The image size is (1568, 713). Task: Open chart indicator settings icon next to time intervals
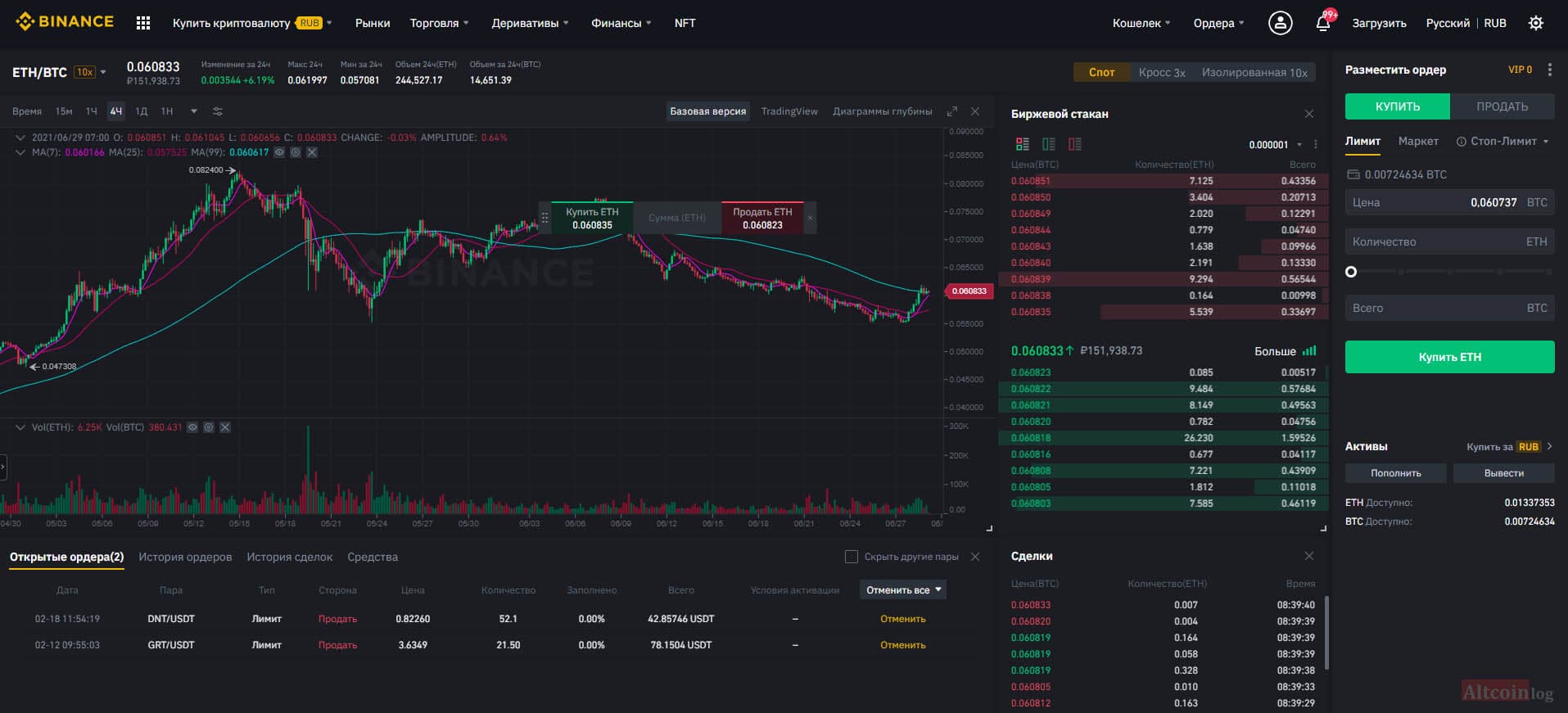coord(218,111)
